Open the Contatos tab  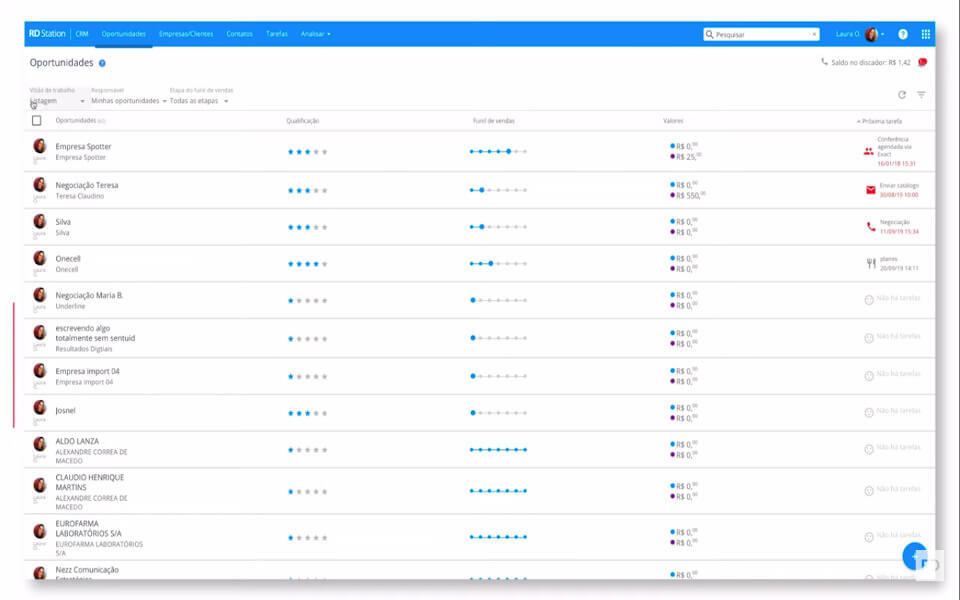pyautogui.click(x=239, y=34)
